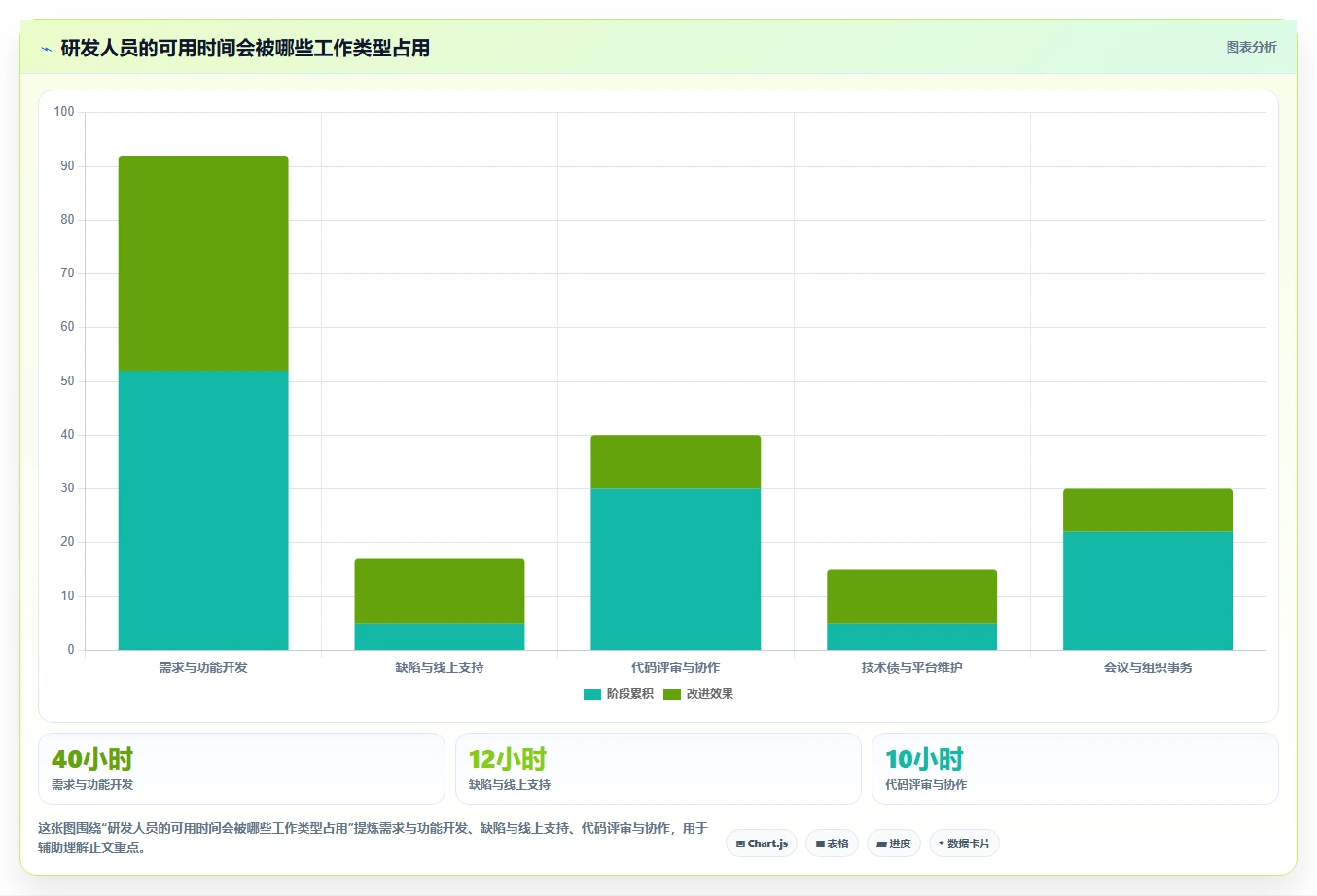Click the green segment of the 技术债与平台维护 bar

(x=912, y=596)
